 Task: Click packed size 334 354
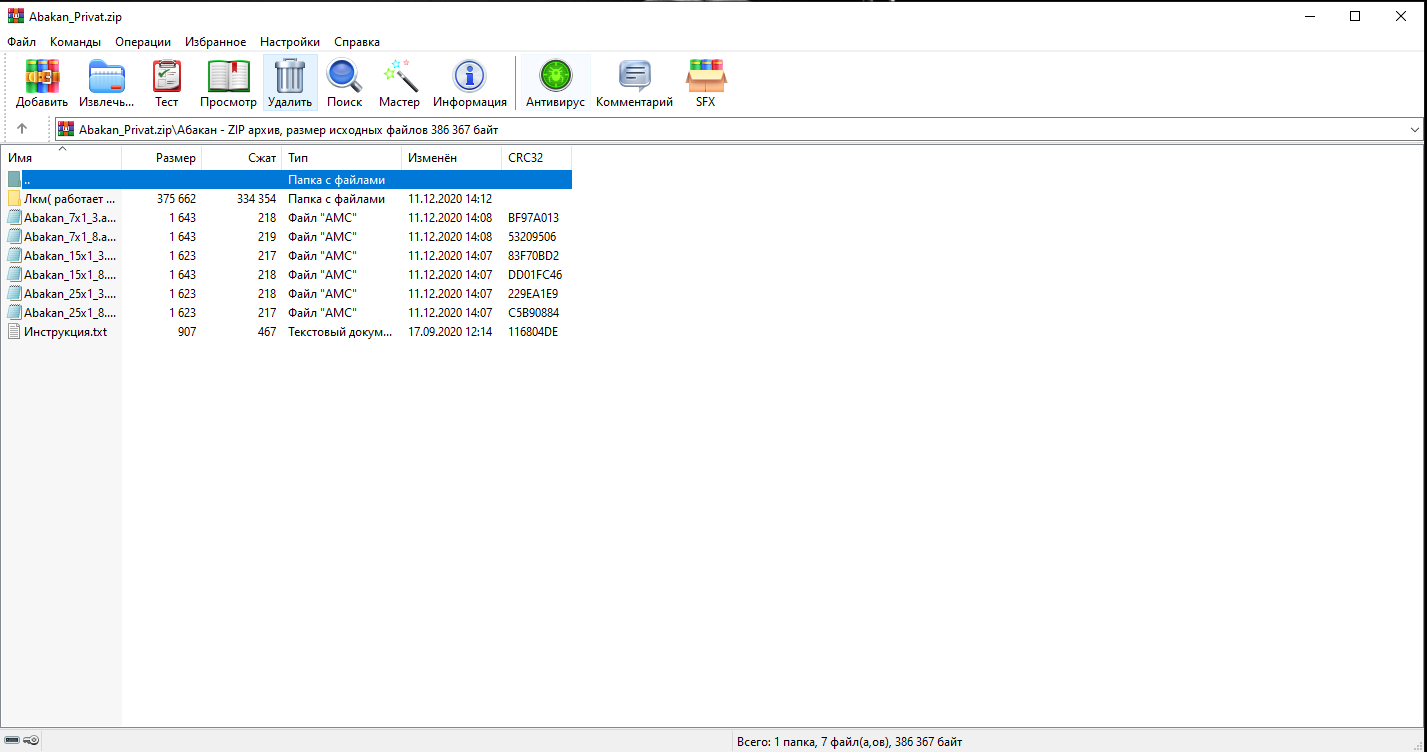[x=256, y=199]
